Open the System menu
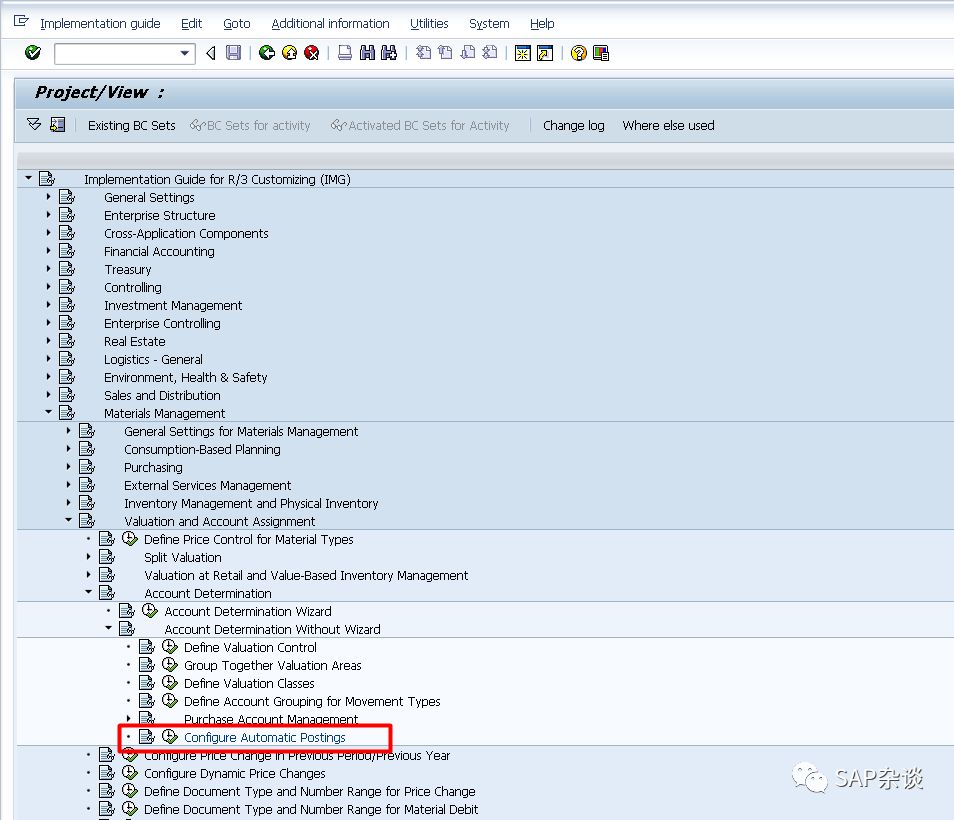This screenshot has height=820, width=954. (x=489, y=23)
